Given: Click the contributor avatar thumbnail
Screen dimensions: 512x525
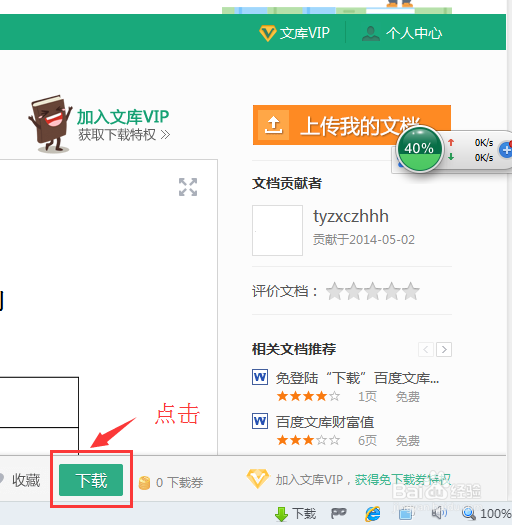Looking at the screenshot, I should pyautogui.click(x=277, y=230).
